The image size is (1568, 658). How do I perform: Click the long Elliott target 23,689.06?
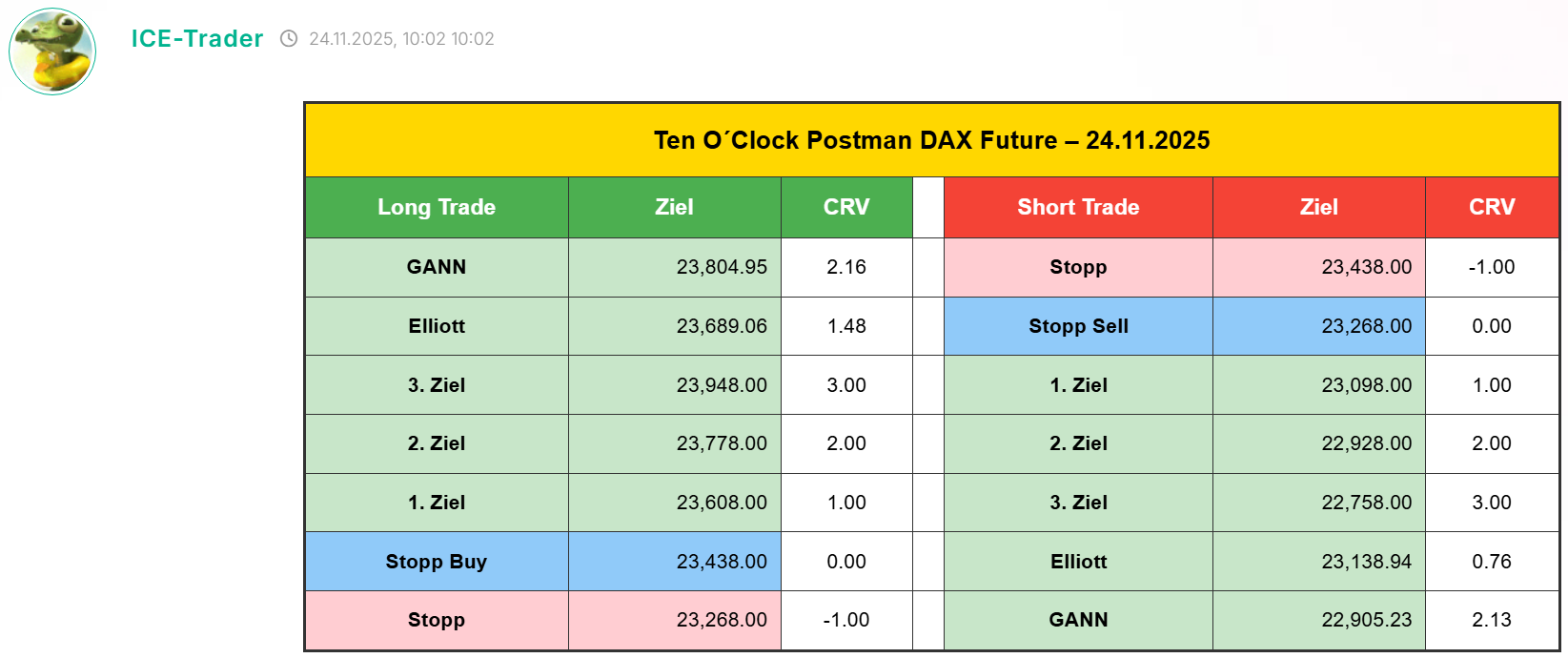click(x=722, y=326)
